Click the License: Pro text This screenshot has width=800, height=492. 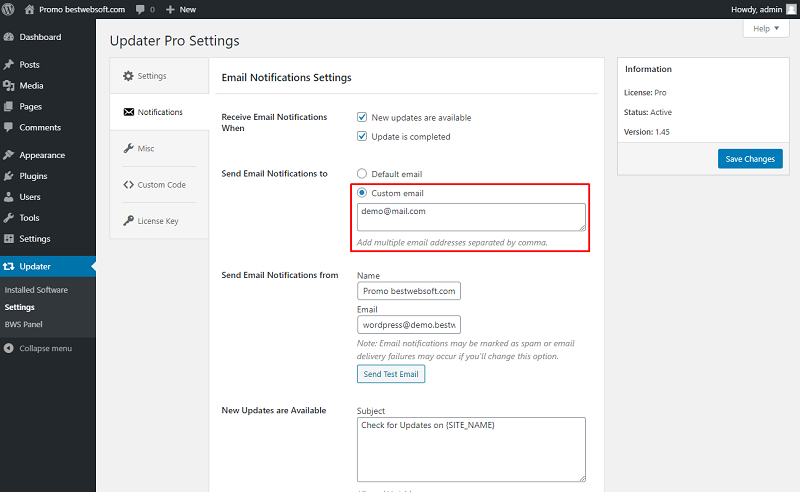click(645, 92)
